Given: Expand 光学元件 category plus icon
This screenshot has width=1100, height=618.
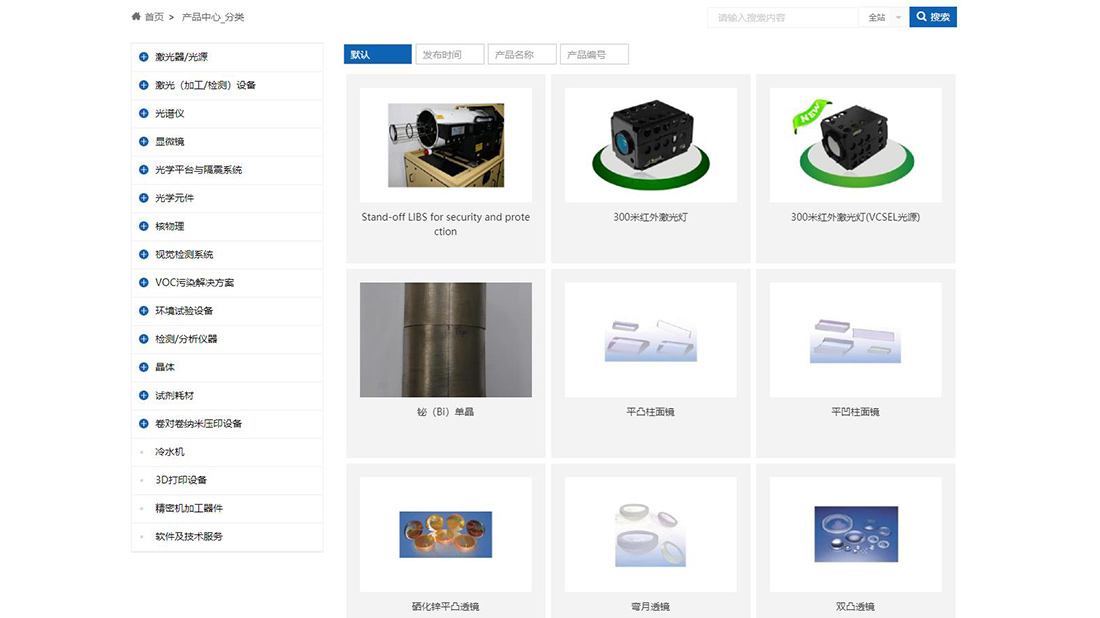Looking at the screenshot, I should [144, 198].
